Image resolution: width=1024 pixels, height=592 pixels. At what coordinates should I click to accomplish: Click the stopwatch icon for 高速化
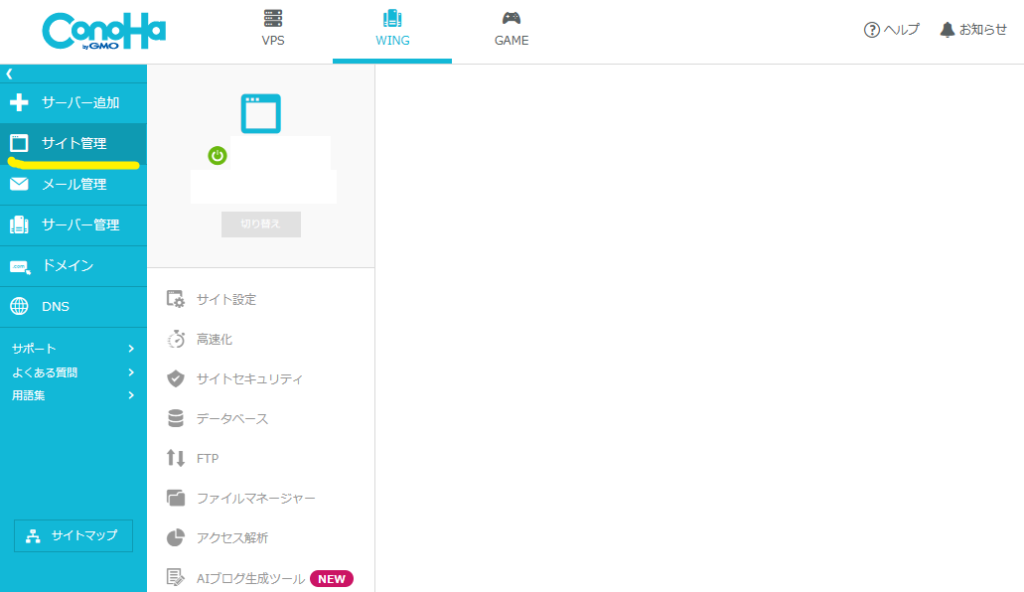pos(176,339)
